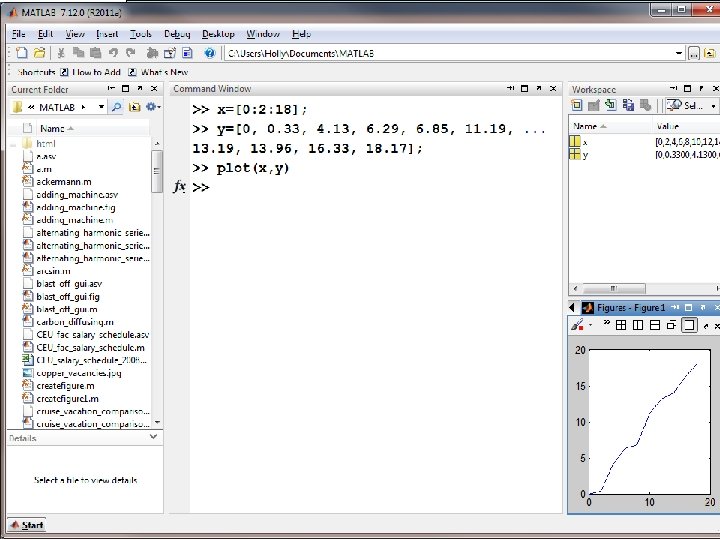This screenshot has width=720, height=540.
Task: Click the search icon in Current Folder
Action: tap(116, 106)
